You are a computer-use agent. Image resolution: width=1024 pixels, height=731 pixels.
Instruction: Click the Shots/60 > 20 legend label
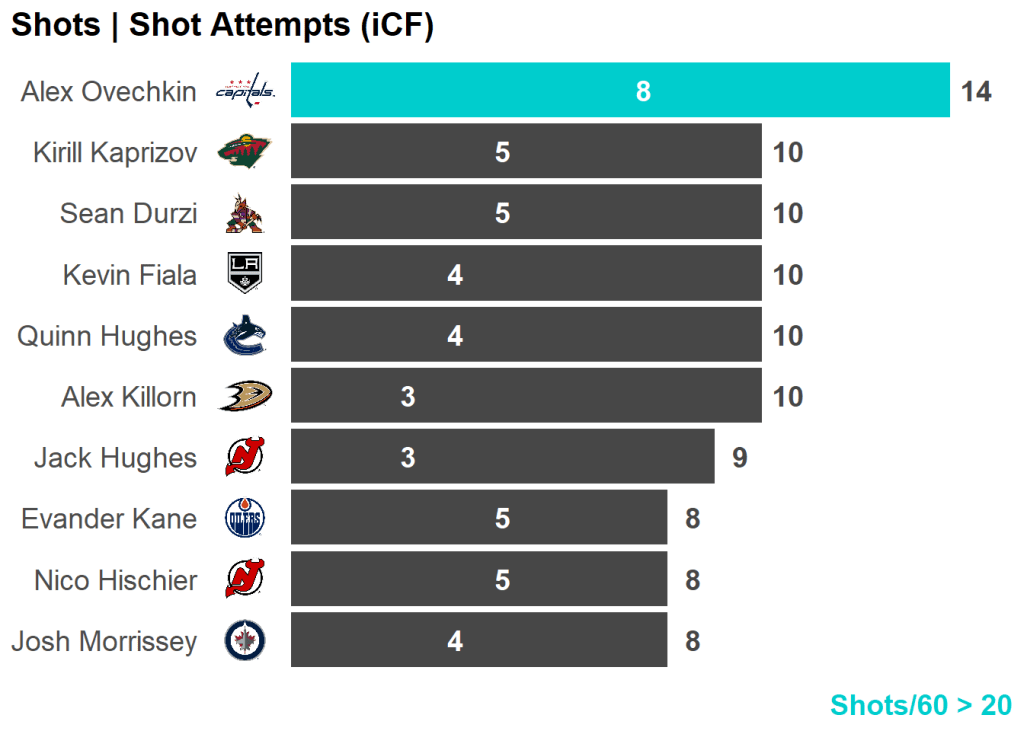(920, 705)
